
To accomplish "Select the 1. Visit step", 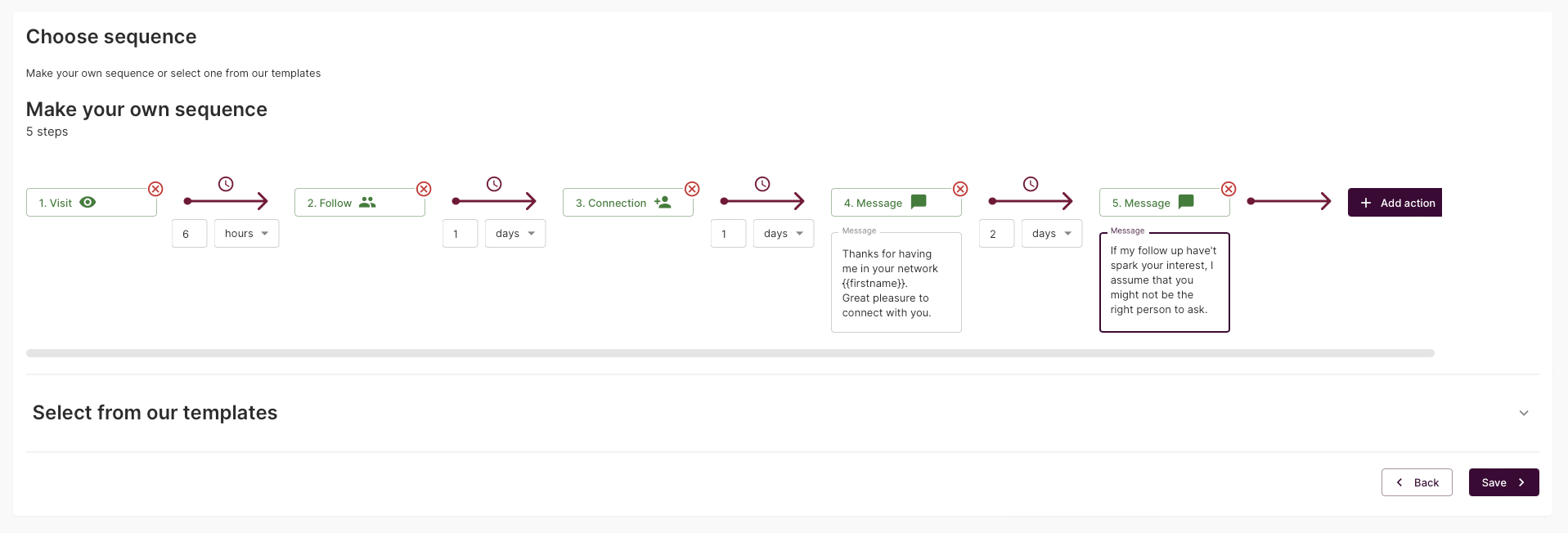I will click(x=92, y=203).
